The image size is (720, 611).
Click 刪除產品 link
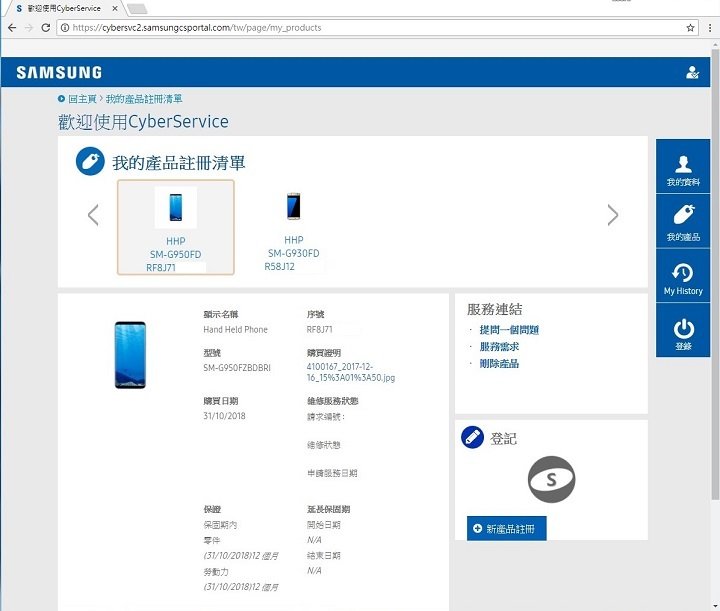pos(499,364)
